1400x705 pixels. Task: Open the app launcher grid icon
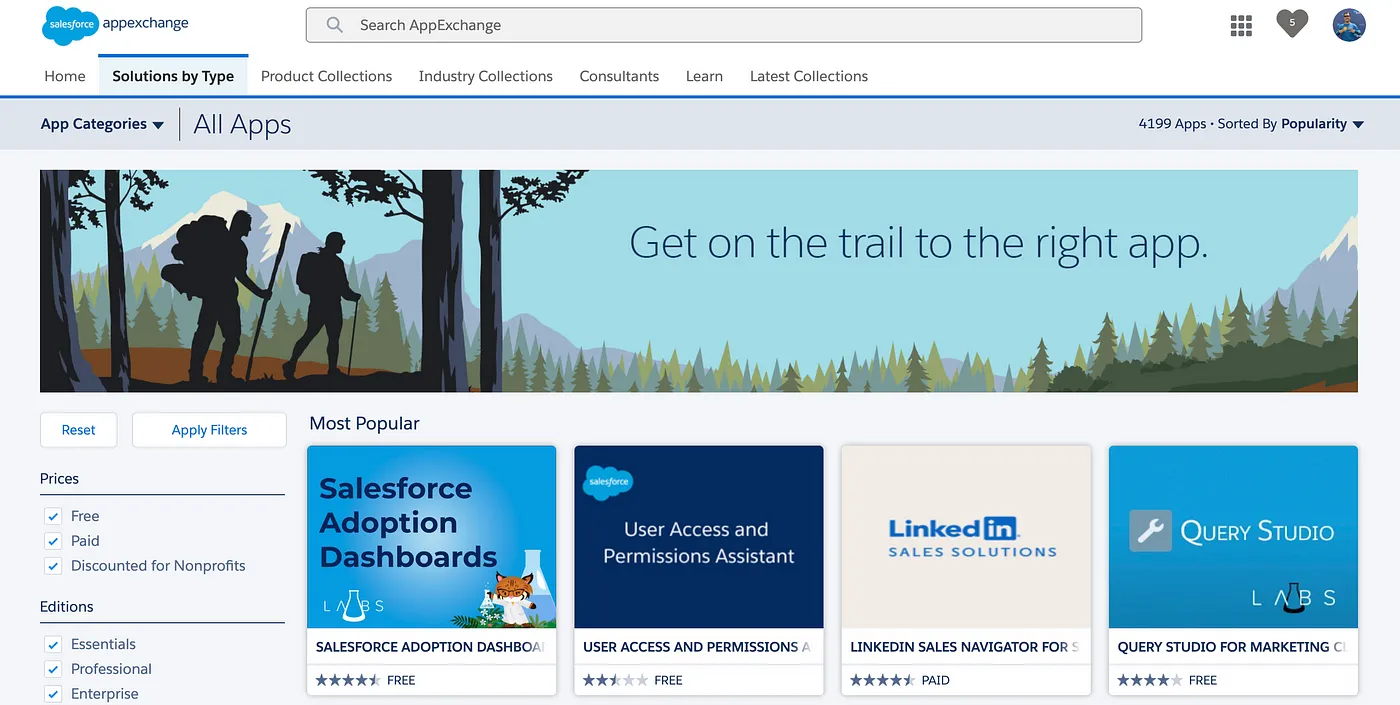click(1241, 25)
